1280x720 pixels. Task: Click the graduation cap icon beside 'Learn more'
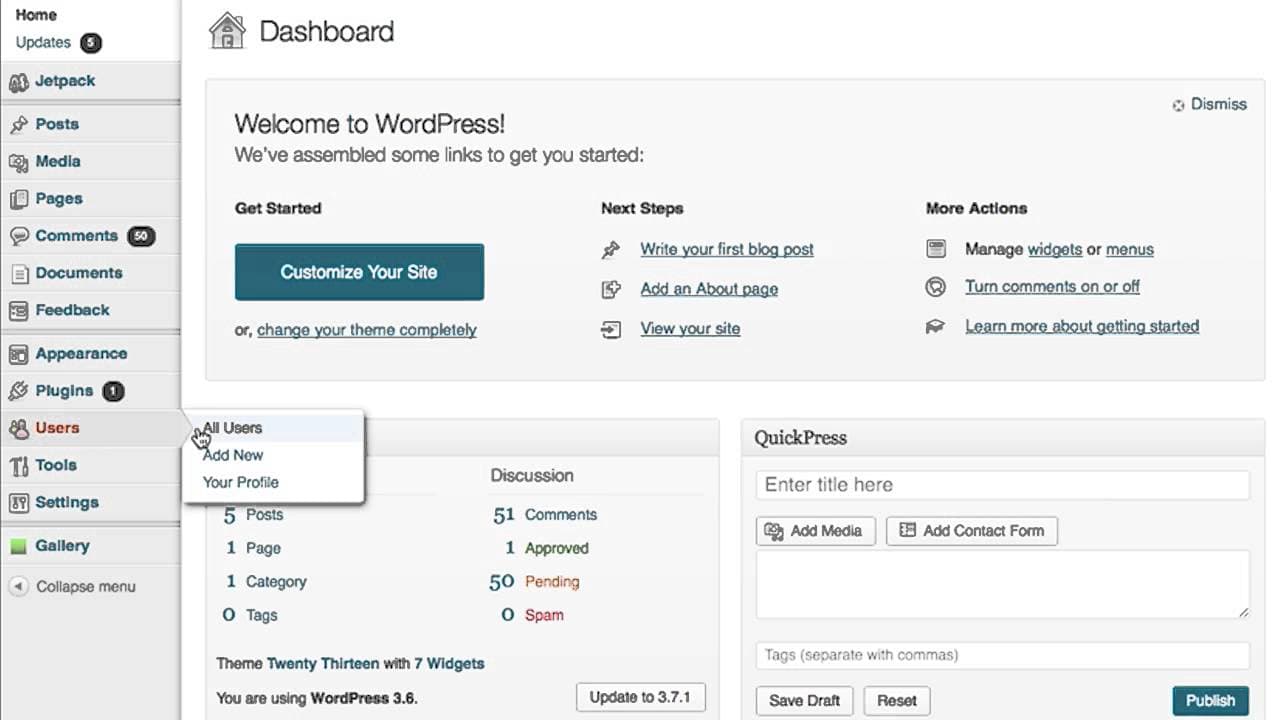point(936,327)
